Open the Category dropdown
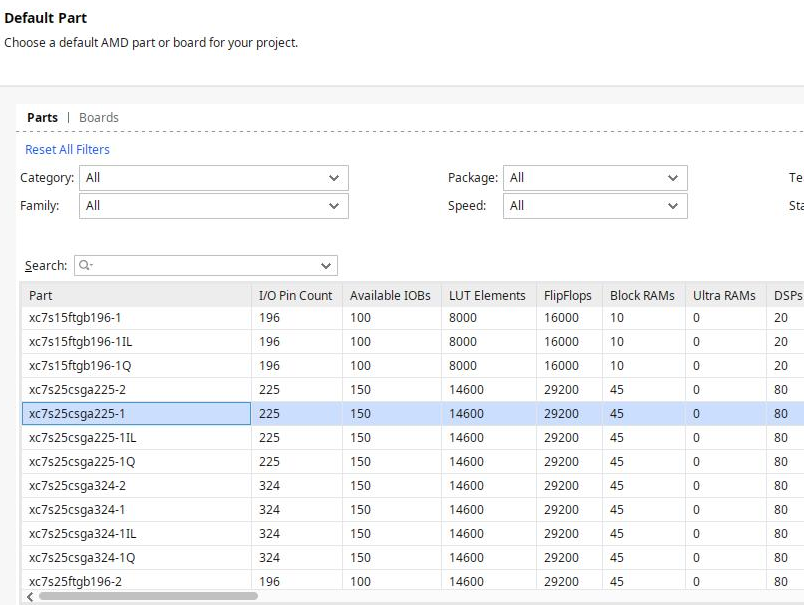804x605 pixels. tap(214, 178)
